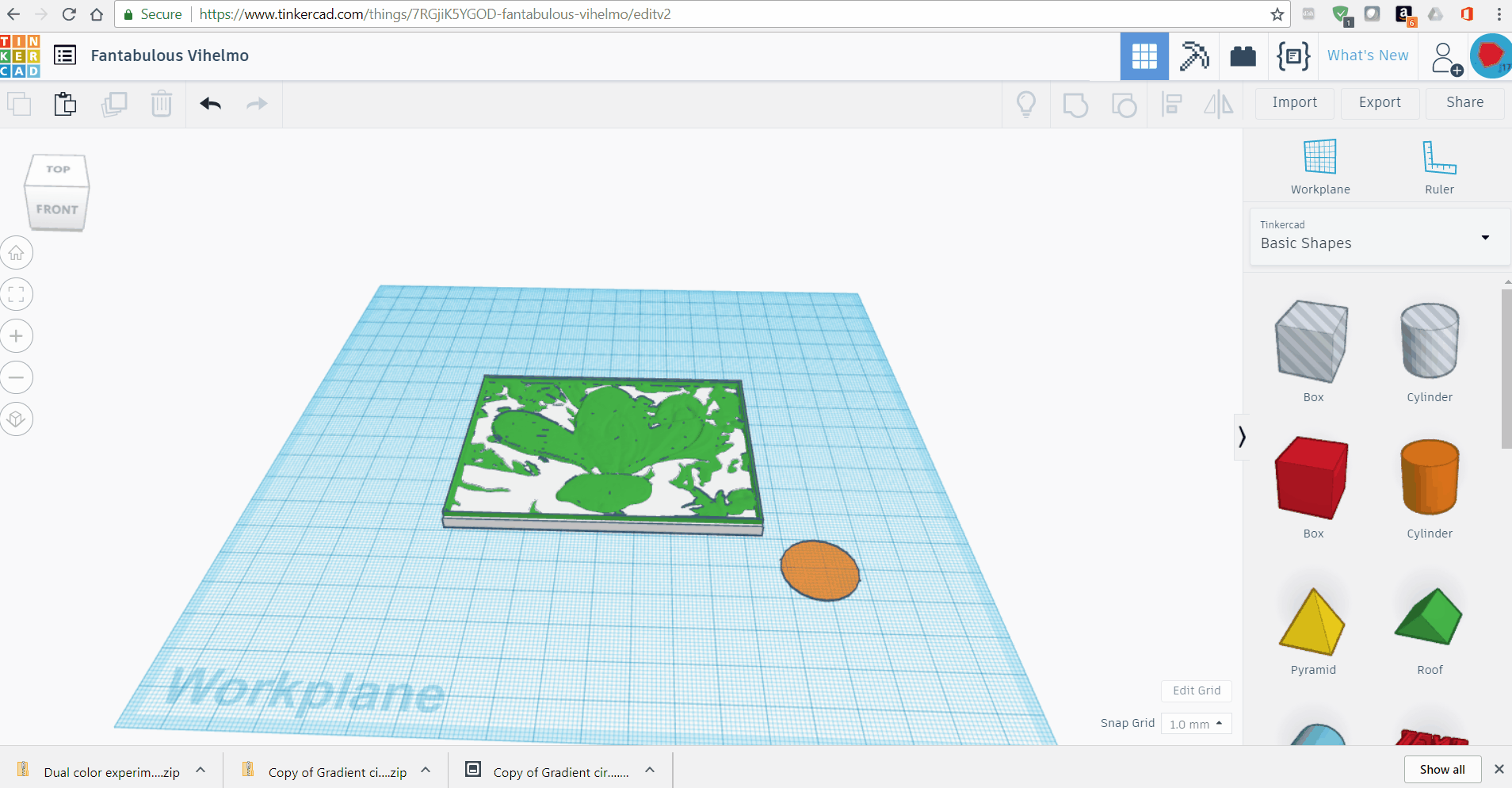Open the Snap Grid value dropdown

coord(1196,723)
